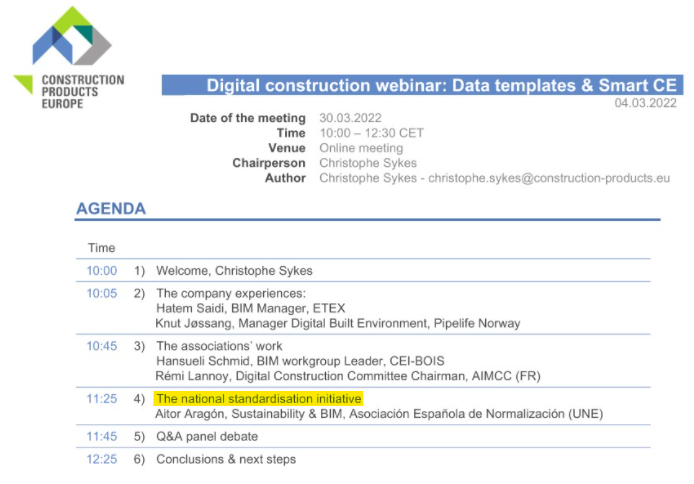Image resolution: width=694 pixels, height=484 pixels.
Task: Click the time value 10:00 – 12:30 CET
Action: 371,133
